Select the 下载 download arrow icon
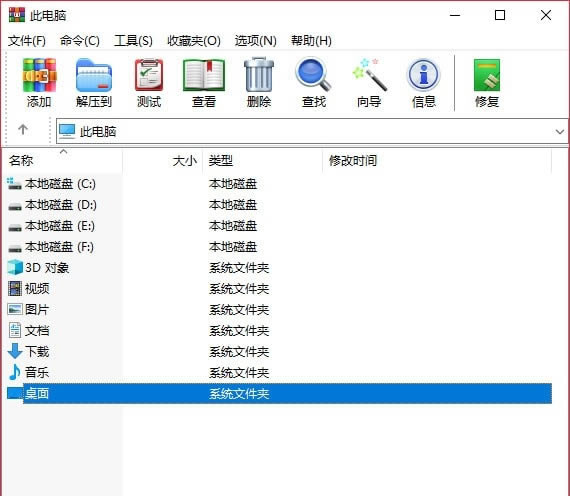Viewport: 570px width, 496px height. [x=15, y=351]
